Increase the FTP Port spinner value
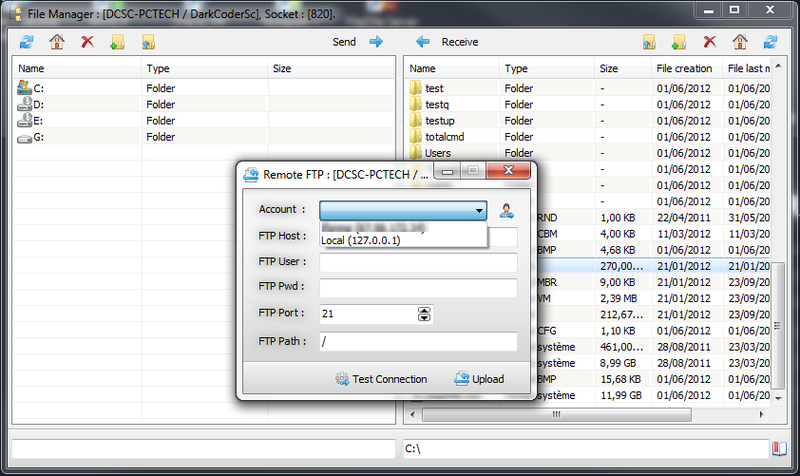This screenshot has width=800, height=476. coord(424,310)
